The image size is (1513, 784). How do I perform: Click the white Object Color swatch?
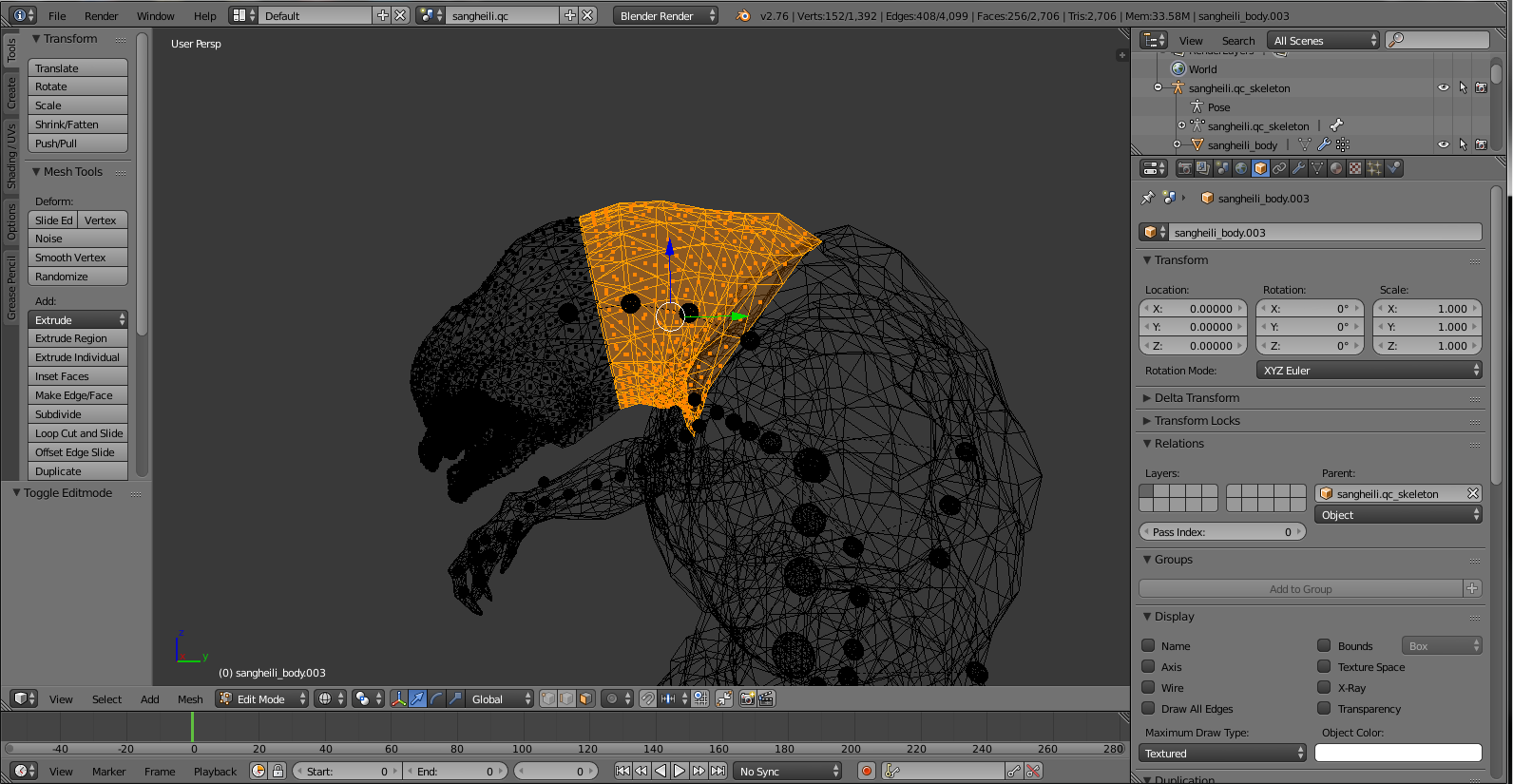(x=1397, y=753)
